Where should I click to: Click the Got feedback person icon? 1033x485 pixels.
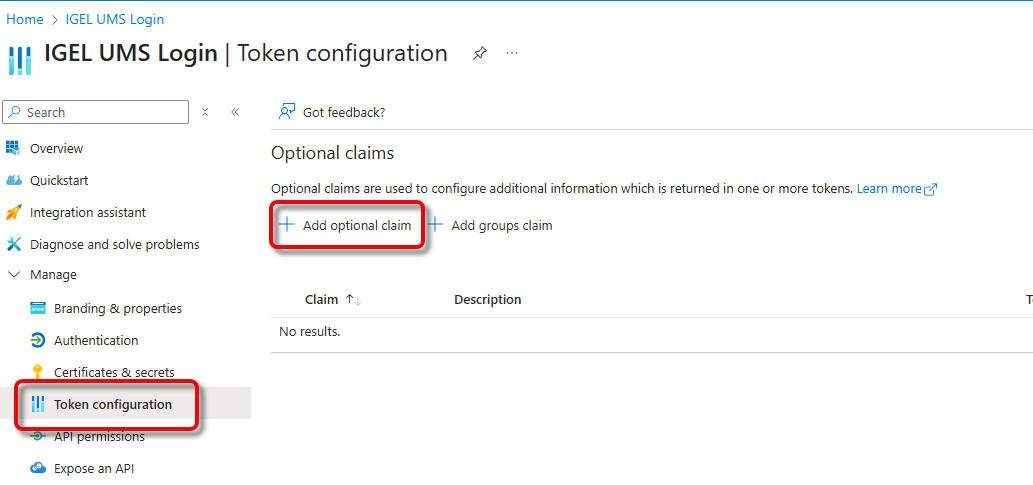point(287,112)
